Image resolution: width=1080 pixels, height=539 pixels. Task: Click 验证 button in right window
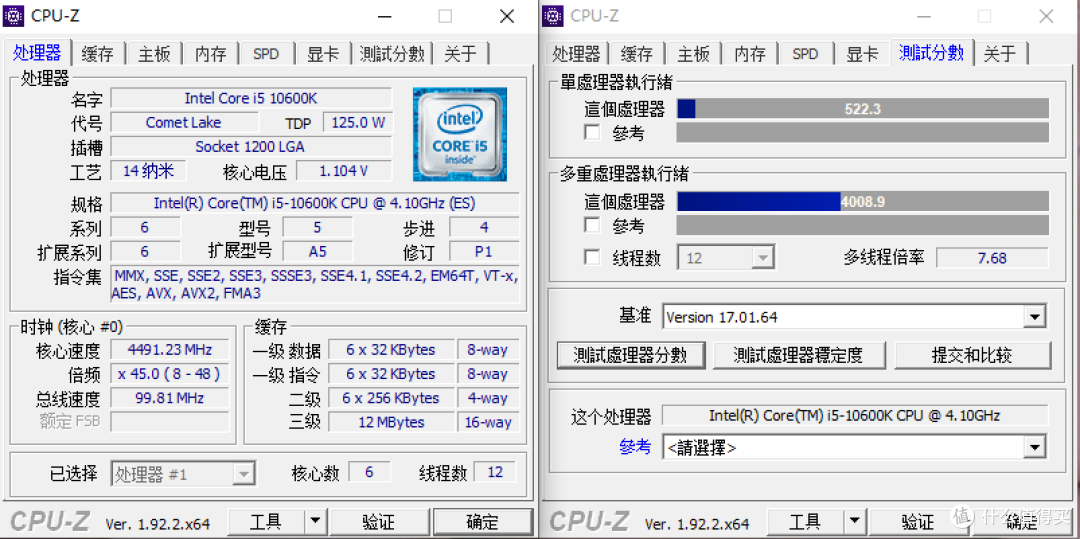click(x=918, y=521)
